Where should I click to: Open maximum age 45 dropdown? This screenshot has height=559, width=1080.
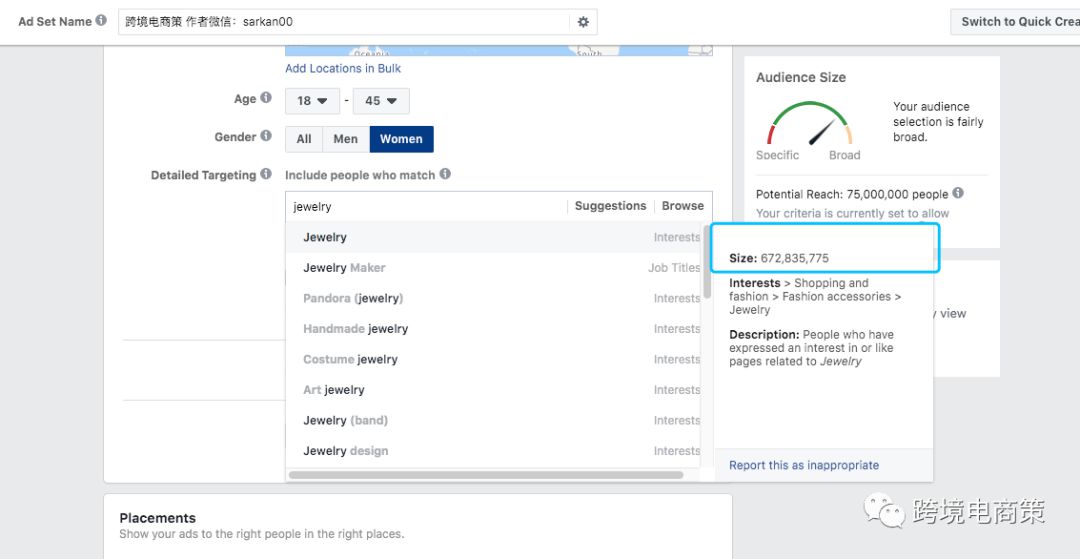click(381, 101)
